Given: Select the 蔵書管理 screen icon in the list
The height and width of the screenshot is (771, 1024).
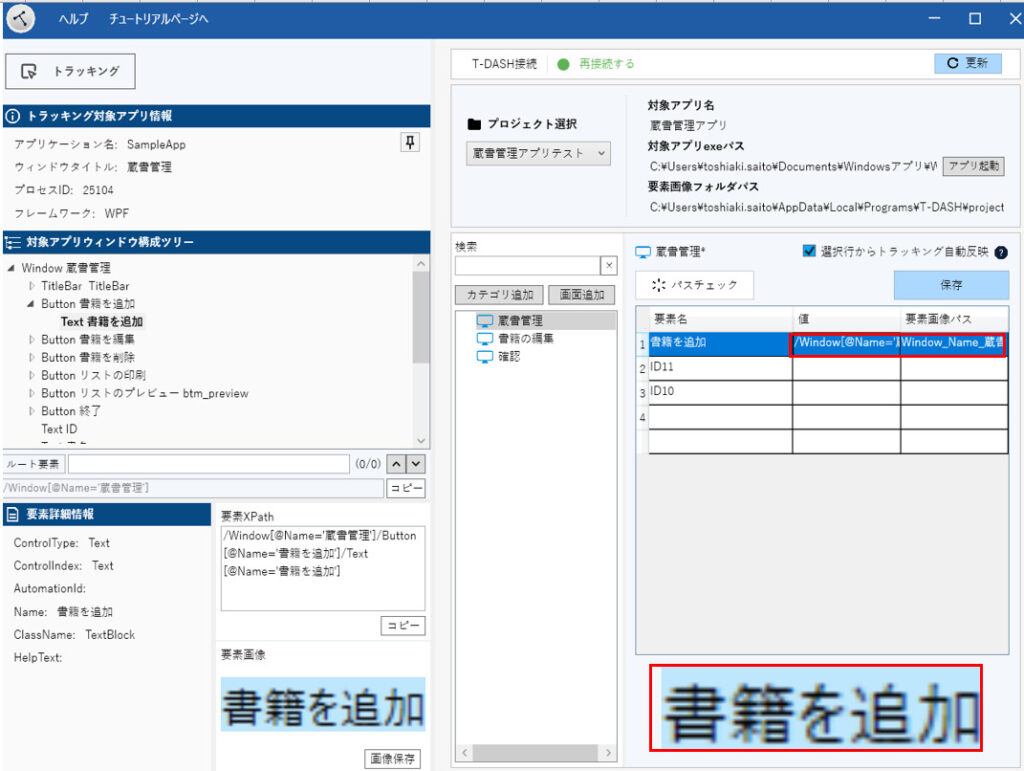Looking at the screenshot, I should coord(485,321).
